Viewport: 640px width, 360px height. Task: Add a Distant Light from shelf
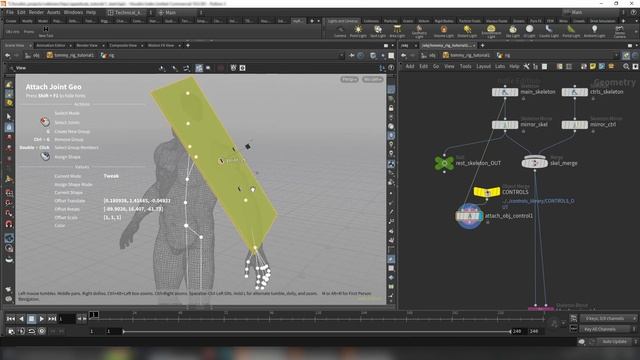point(467,31)
